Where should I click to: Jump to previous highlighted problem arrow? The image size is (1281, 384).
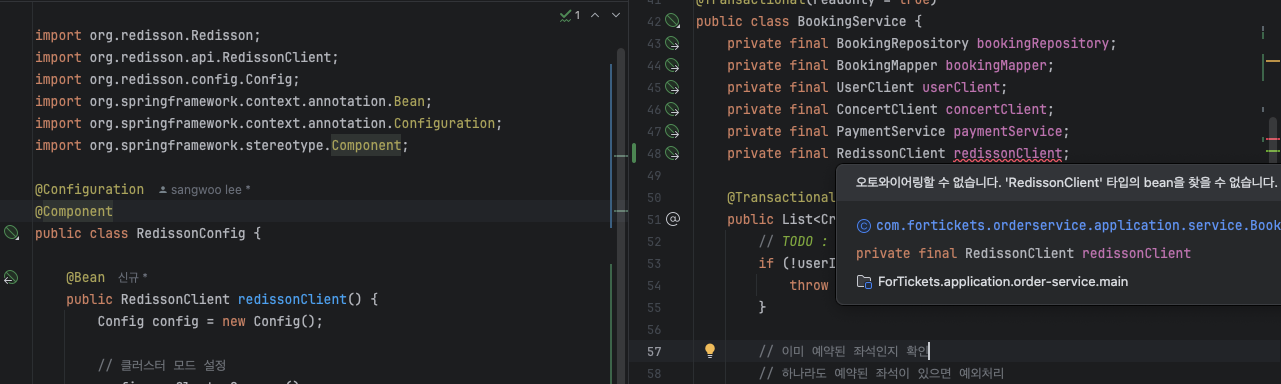(594, 16)
